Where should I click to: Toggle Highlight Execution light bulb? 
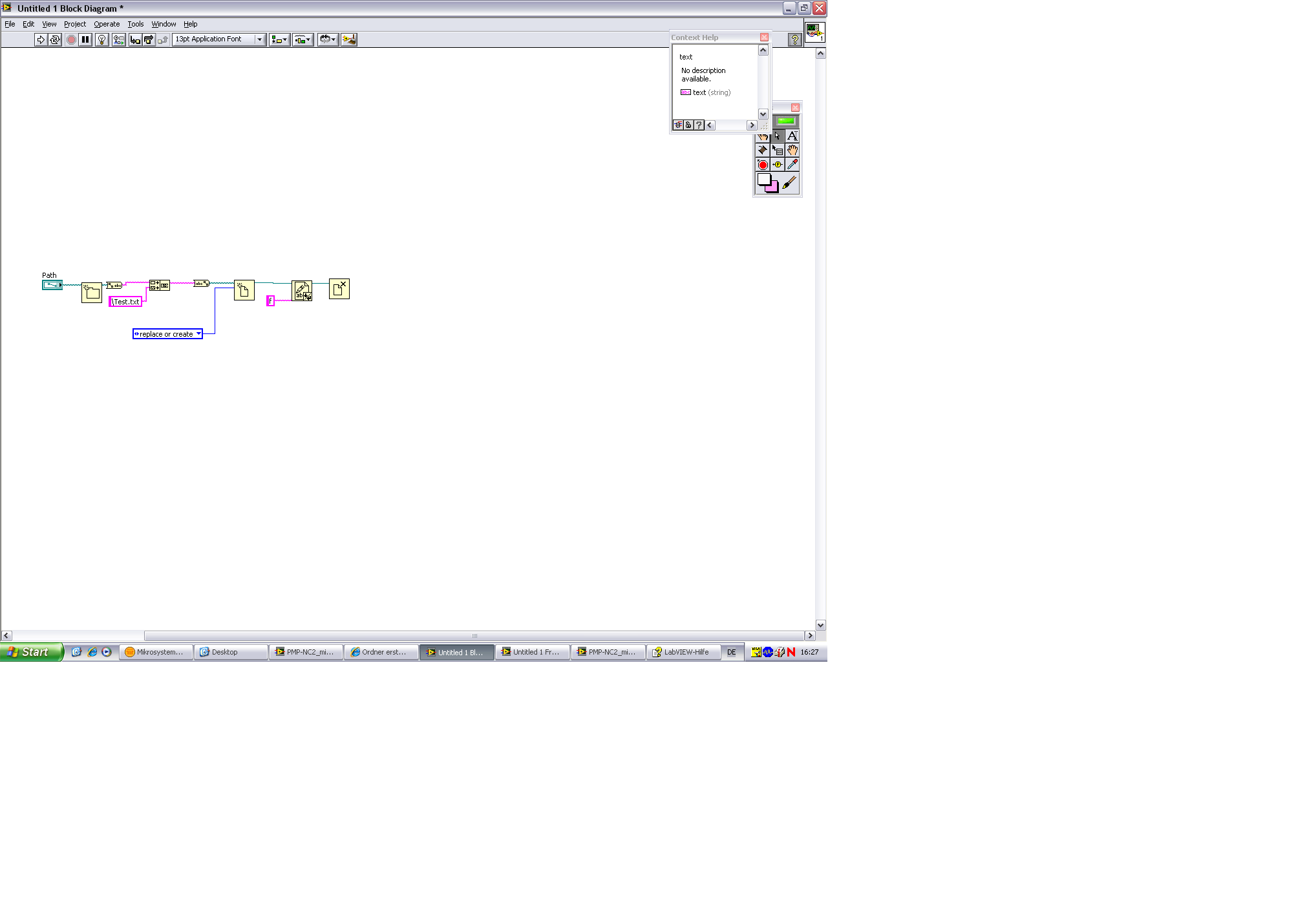point(101,39)
